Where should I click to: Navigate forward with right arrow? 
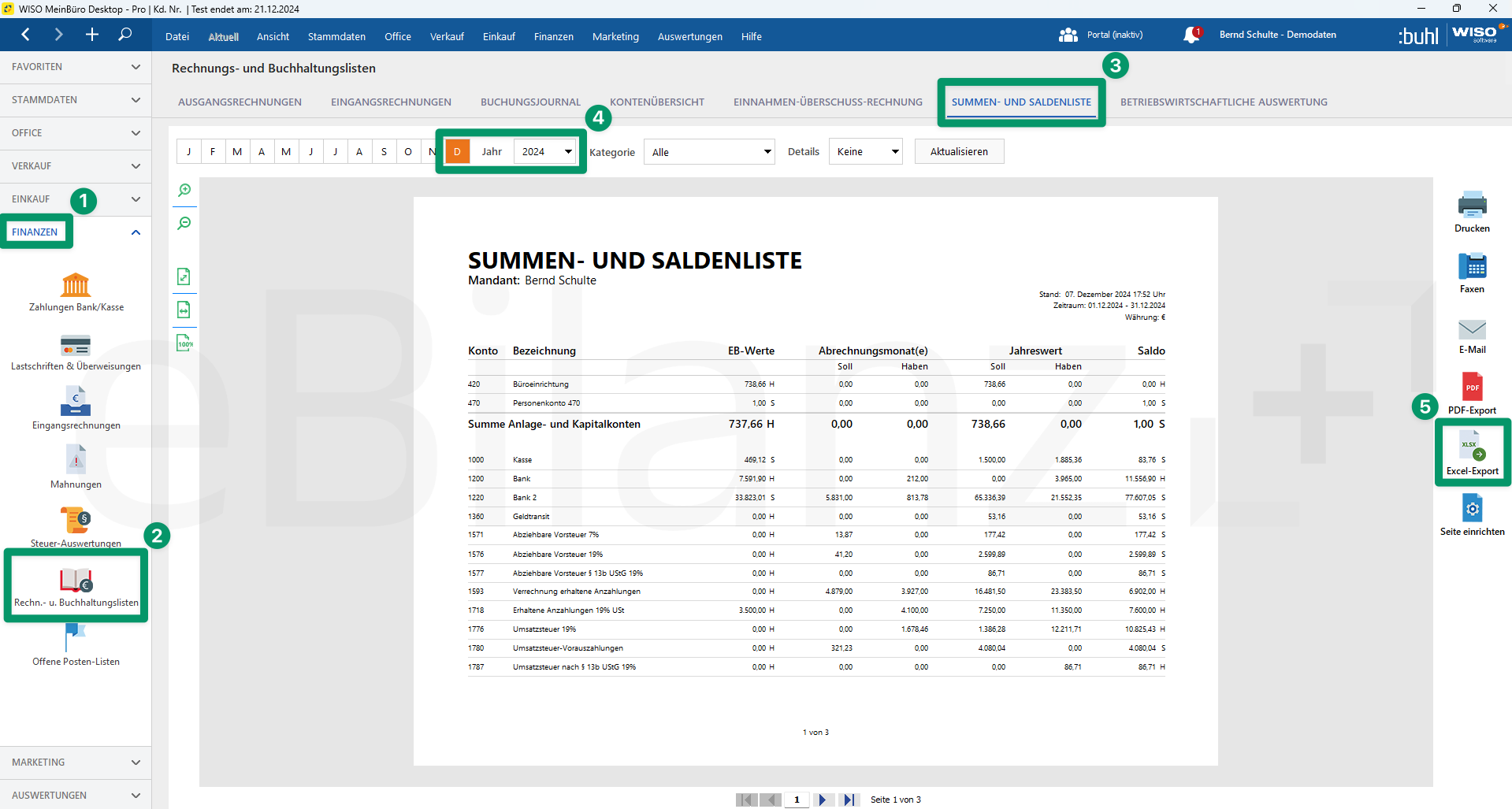[58, 35]
